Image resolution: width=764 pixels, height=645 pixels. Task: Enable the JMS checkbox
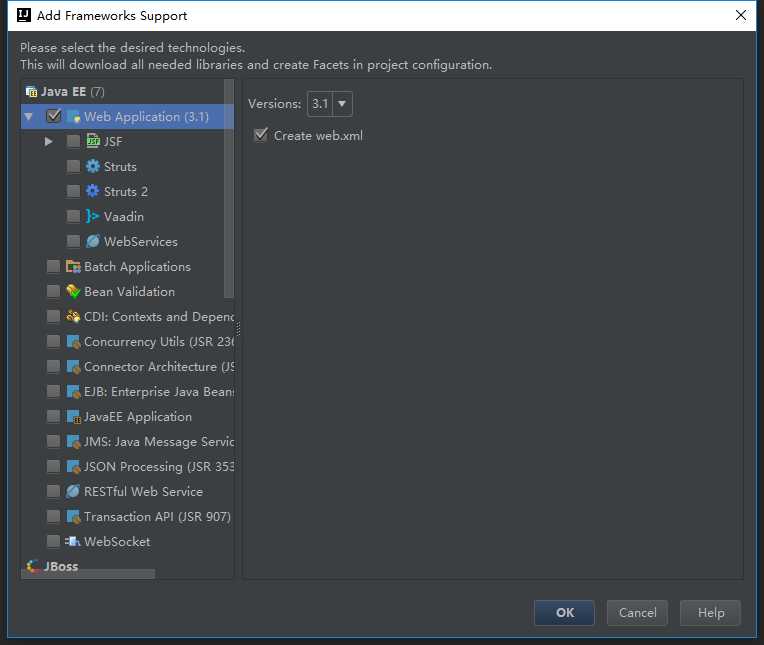(53, 442)
